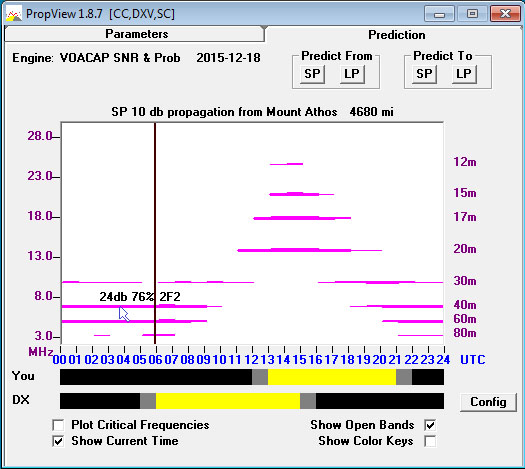This screenshot has width=525, height=469.
Task: Click the 24 hour label on UTC axis
Action: pyautogui.click(x=443, y=360)
